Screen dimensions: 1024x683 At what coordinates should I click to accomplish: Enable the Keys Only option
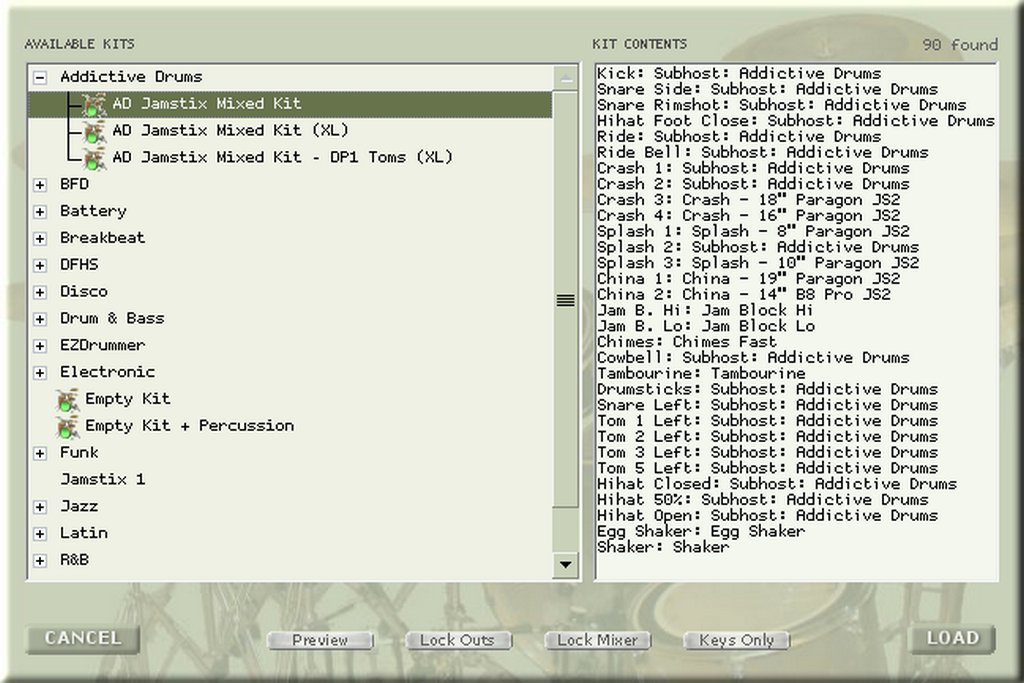[736, 640]
